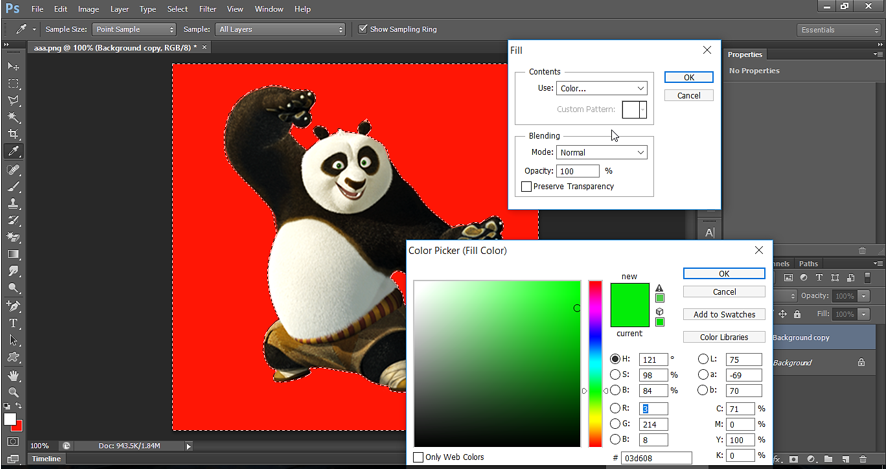Open the layer Opacity 100% dropdown arrow
887x472 pixels.
[864, 296]
